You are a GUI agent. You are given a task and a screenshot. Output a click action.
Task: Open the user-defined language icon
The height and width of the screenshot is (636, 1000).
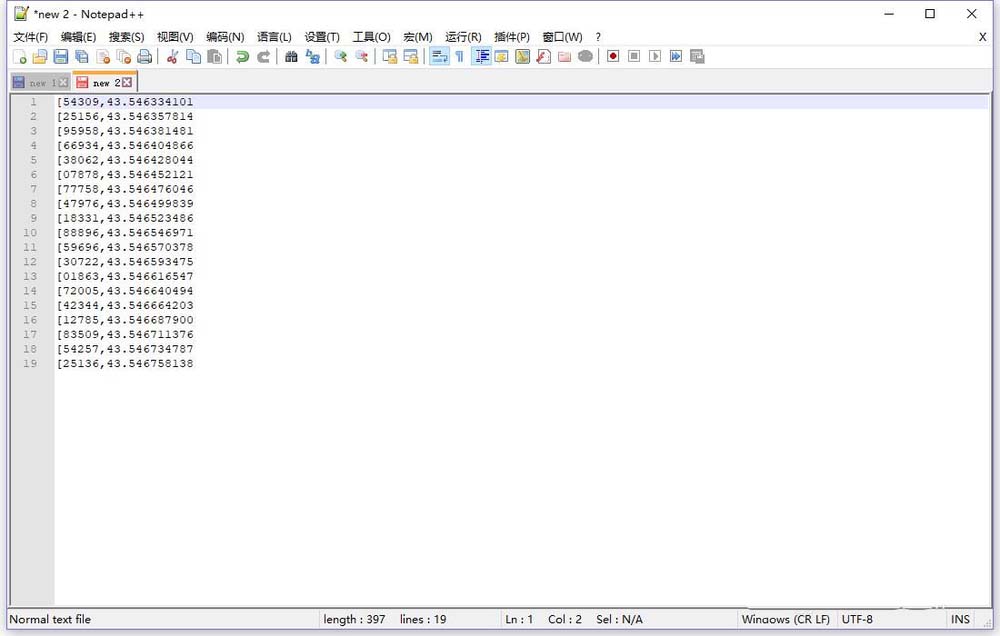(502, 57)
